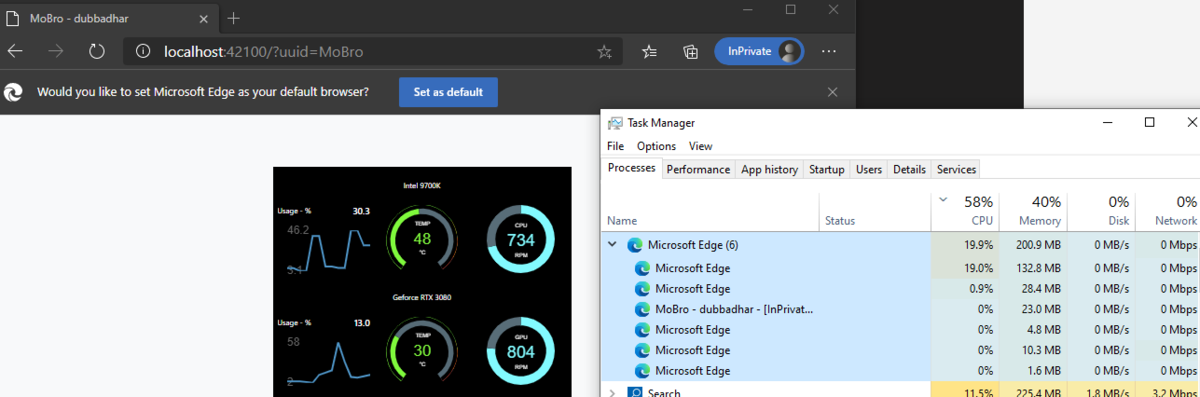Click the Geforce RTX 3080 heading
The image size is (1200, 397).
click(421, 297)
